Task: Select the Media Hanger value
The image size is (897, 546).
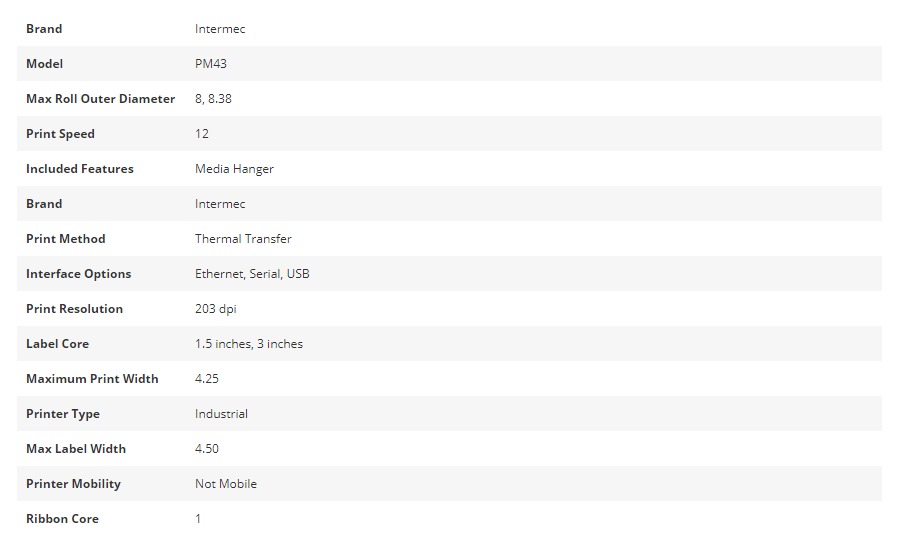Action: point(234,169)
